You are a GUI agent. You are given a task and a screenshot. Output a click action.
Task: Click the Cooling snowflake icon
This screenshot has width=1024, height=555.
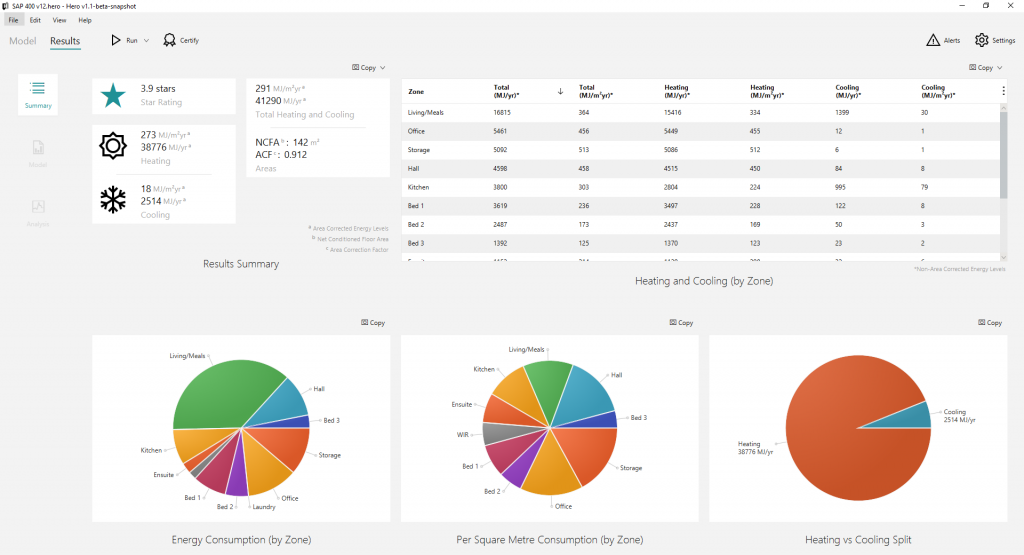pos(114,200)
